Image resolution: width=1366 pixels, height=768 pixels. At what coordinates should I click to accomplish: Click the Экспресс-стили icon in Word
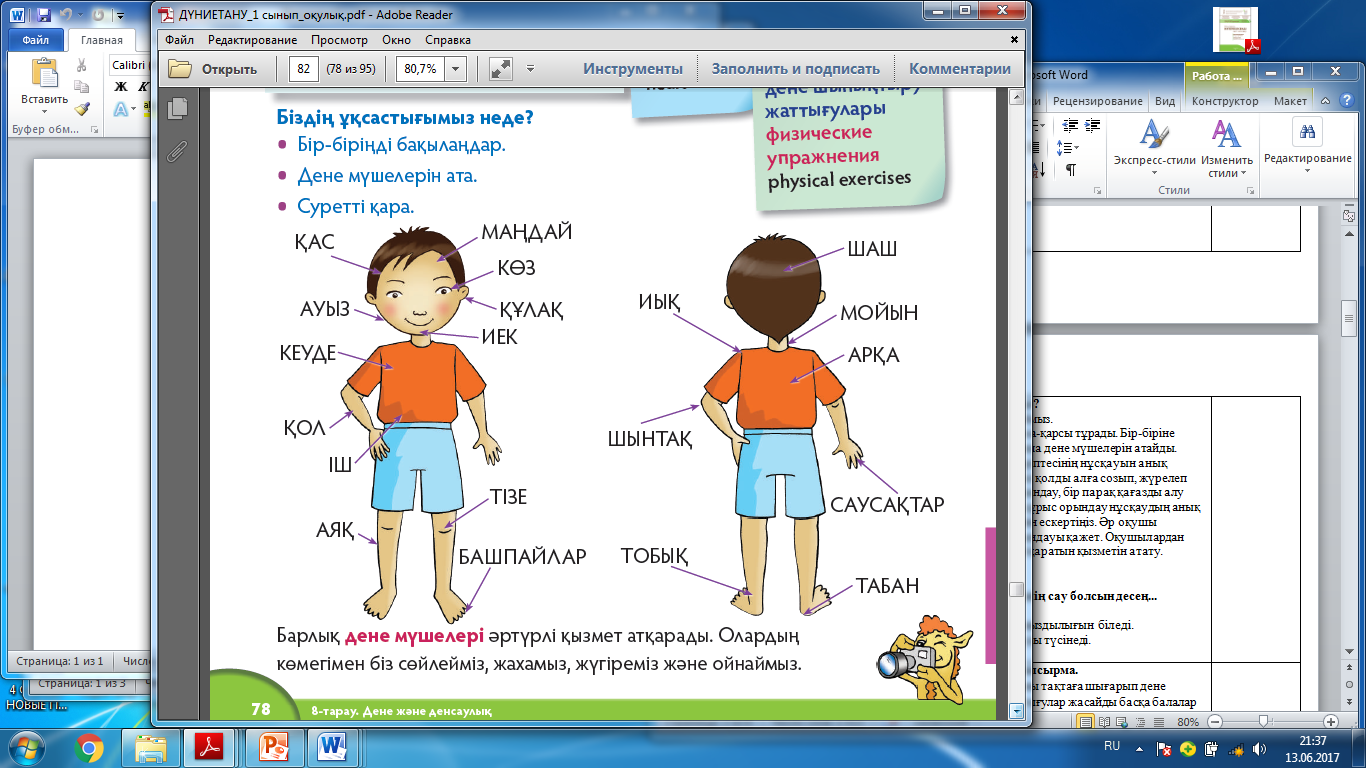1154,132
